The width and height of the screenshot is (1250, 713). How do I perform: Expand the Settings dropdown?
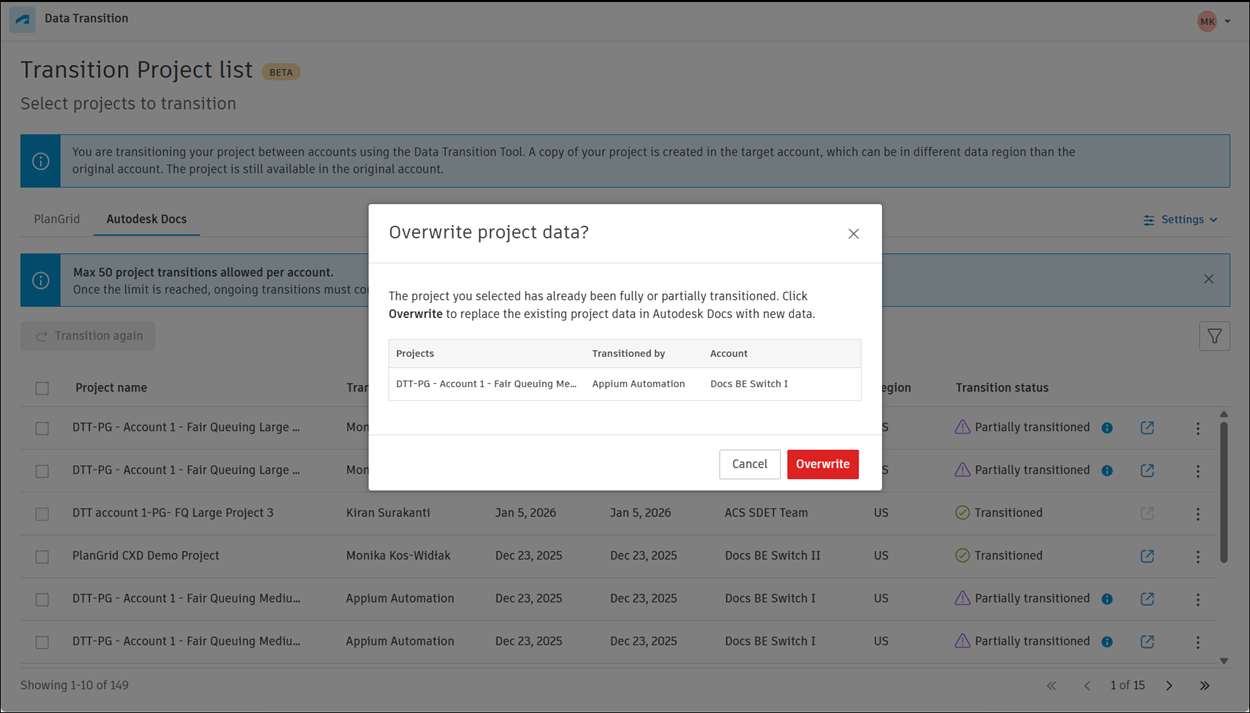point(1180,220)
